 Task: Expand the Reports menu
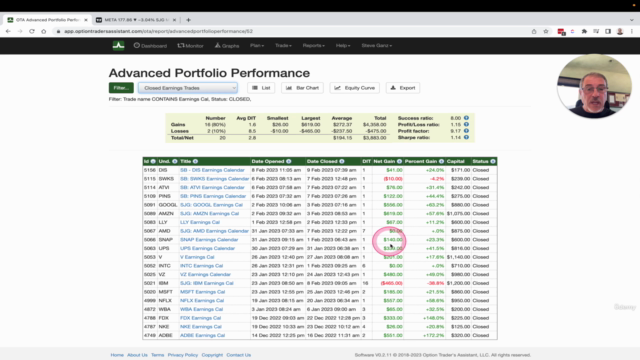(313, 46)
